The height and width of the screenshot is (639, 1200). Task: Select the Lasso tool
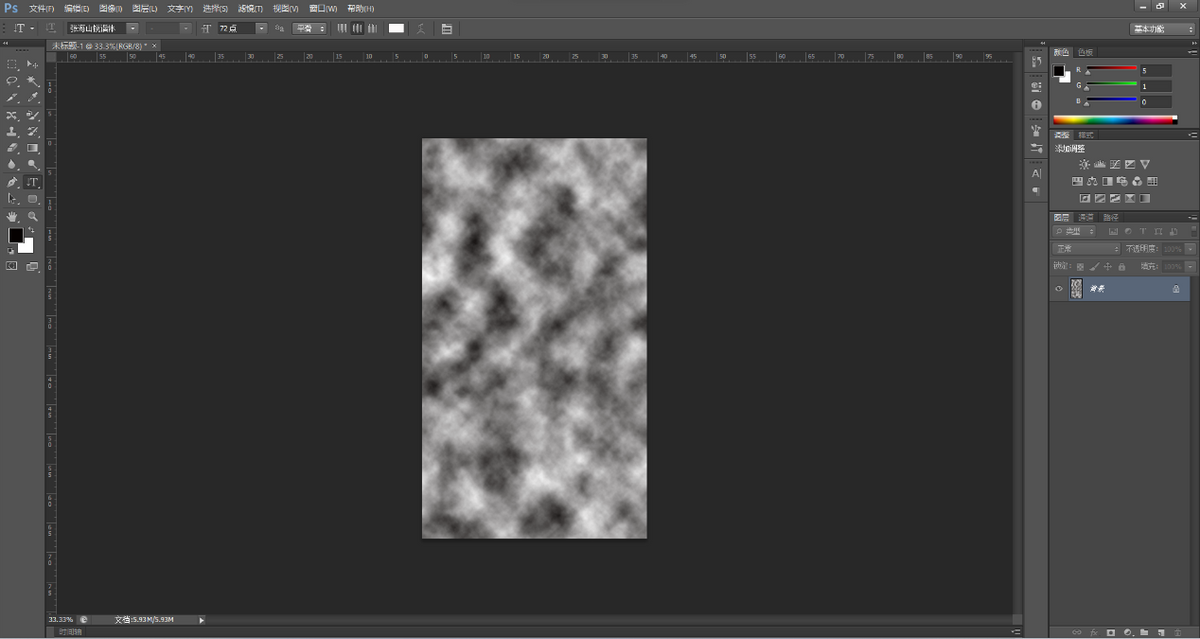tap(12, 81)
